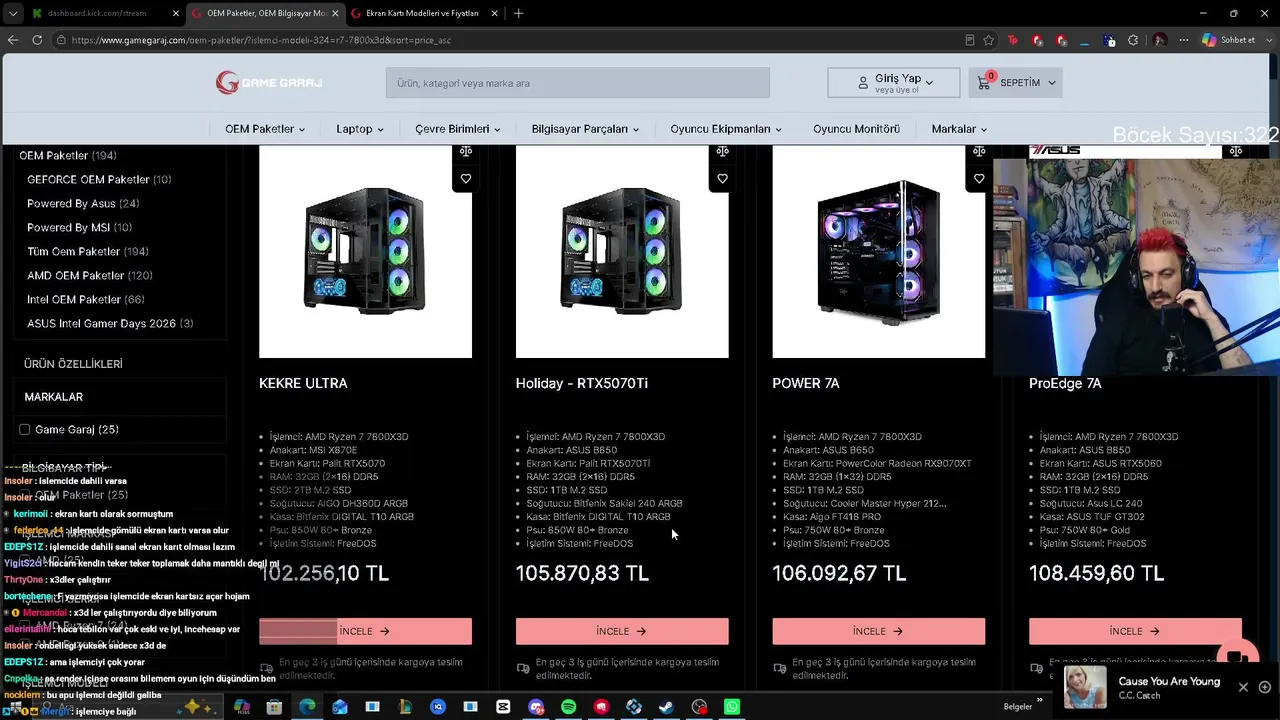Open the Mail app from the taskbar

click(340, 707)
